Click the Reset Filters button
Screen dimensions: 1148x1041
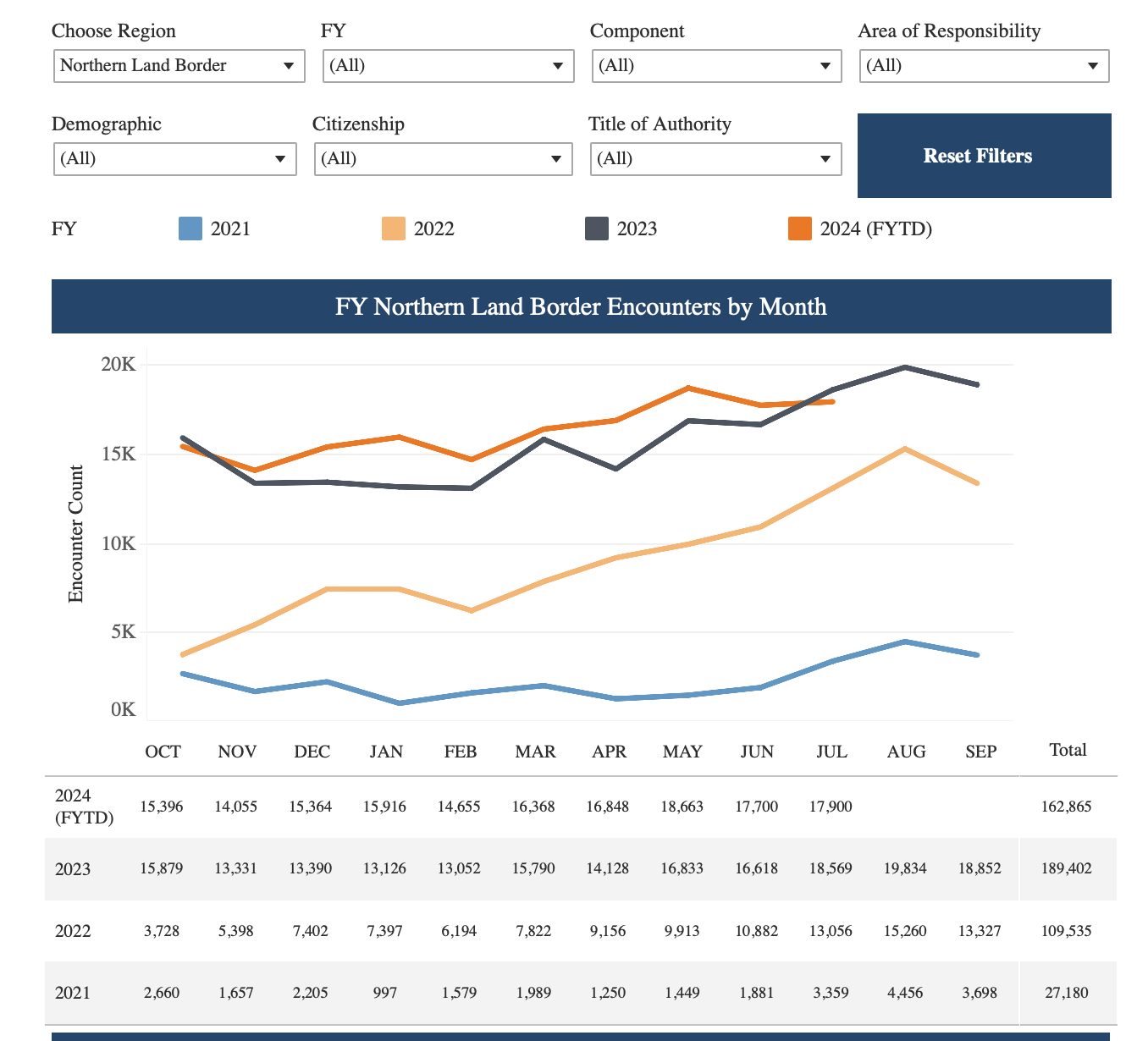coord(984,156)
